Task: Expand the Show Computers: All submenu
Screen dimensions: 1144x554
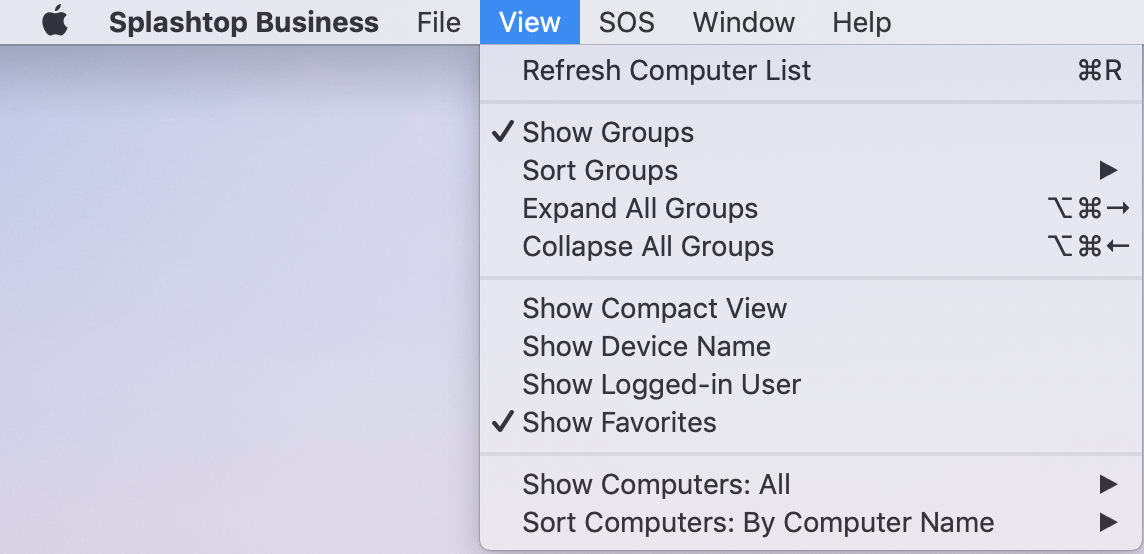Action: (x=811, y=484)
